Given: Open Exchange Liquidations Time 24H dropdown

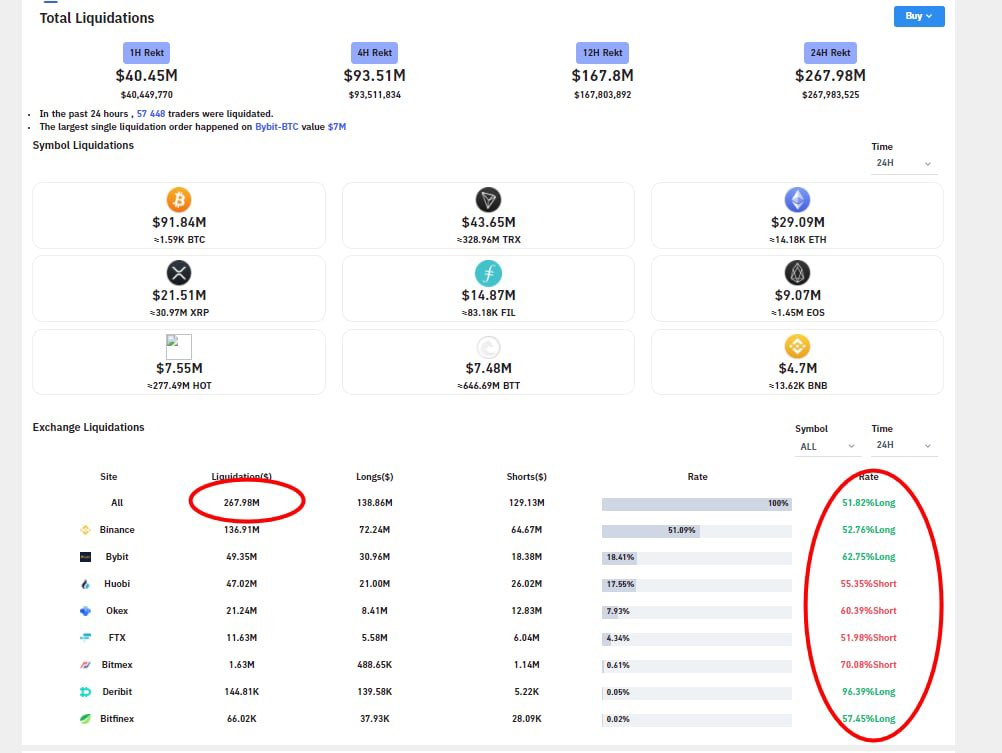Looking at the screenshot, I should click(904, 446).
